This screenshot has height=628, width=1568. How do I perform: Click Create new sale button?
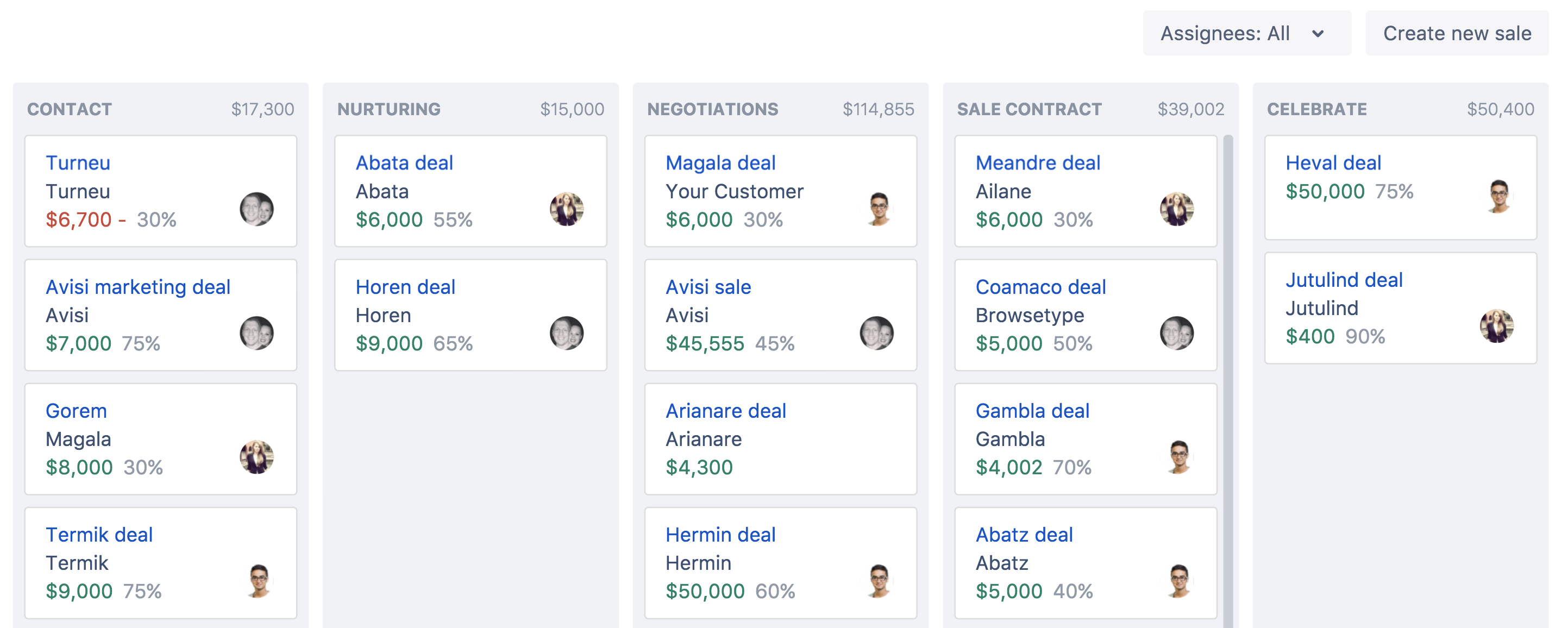[x=1457, y=34]
